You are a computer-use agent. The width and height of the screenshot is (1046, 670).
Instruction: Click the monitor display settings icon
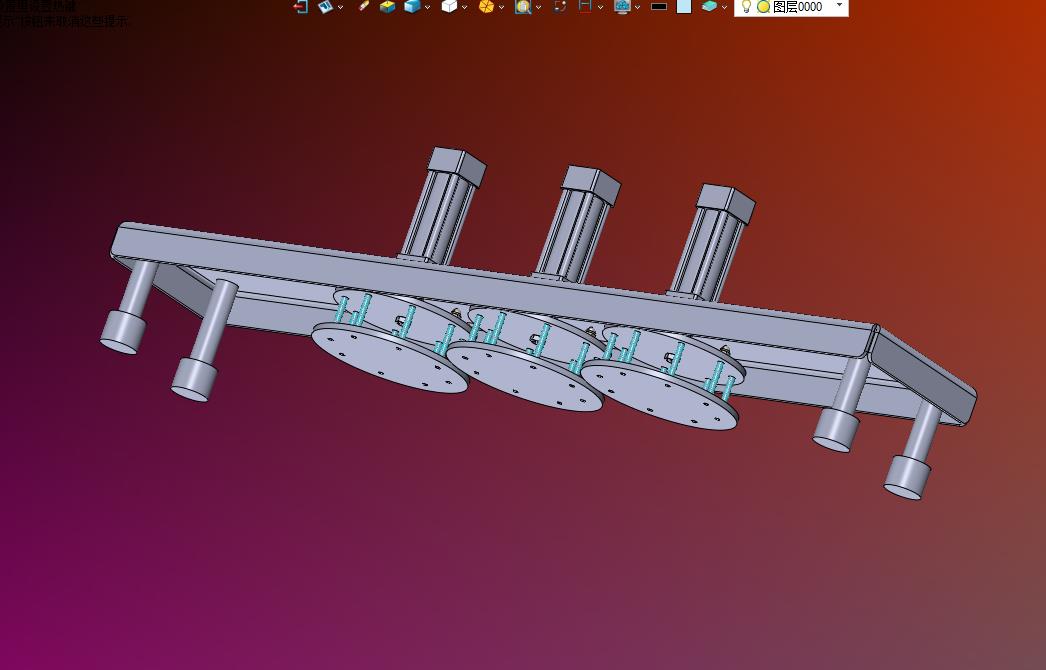tap(622, 7)
